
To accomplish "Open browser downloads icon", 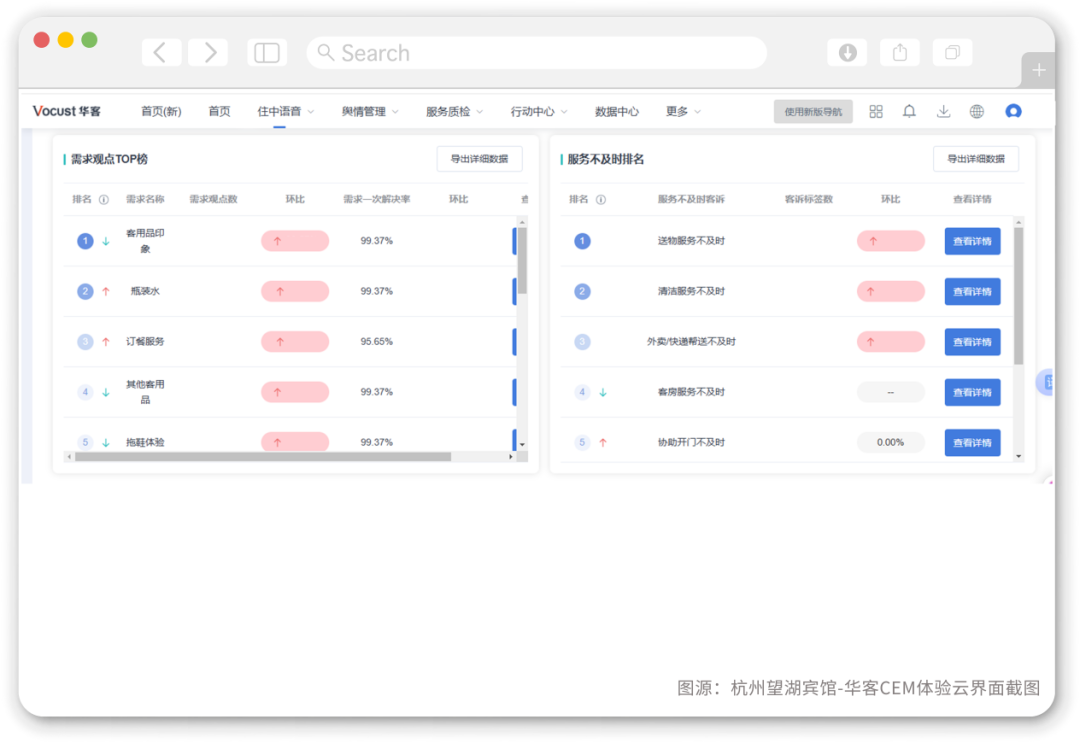I will 847,52.
